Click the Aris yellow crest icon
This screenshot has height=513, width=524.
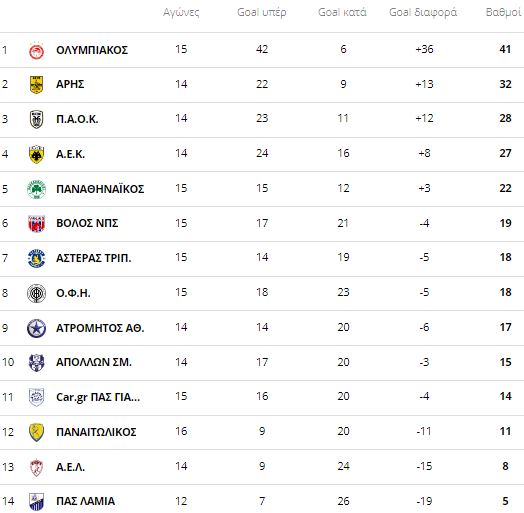pyautogui.click(x=36, y=85)
